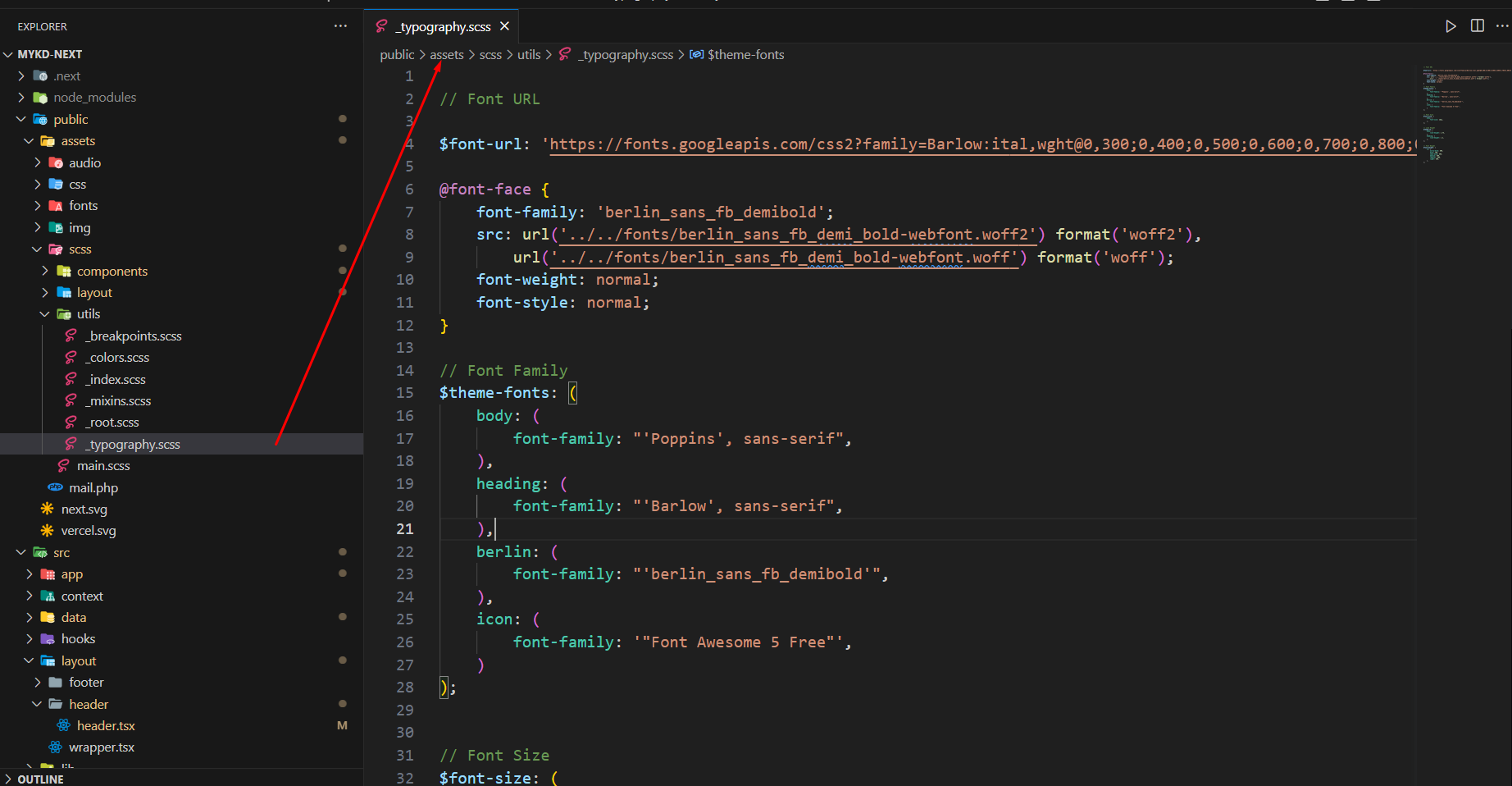Click the data folder icon
Viewport: 1512px width, 786px height.
click(48, 617)
